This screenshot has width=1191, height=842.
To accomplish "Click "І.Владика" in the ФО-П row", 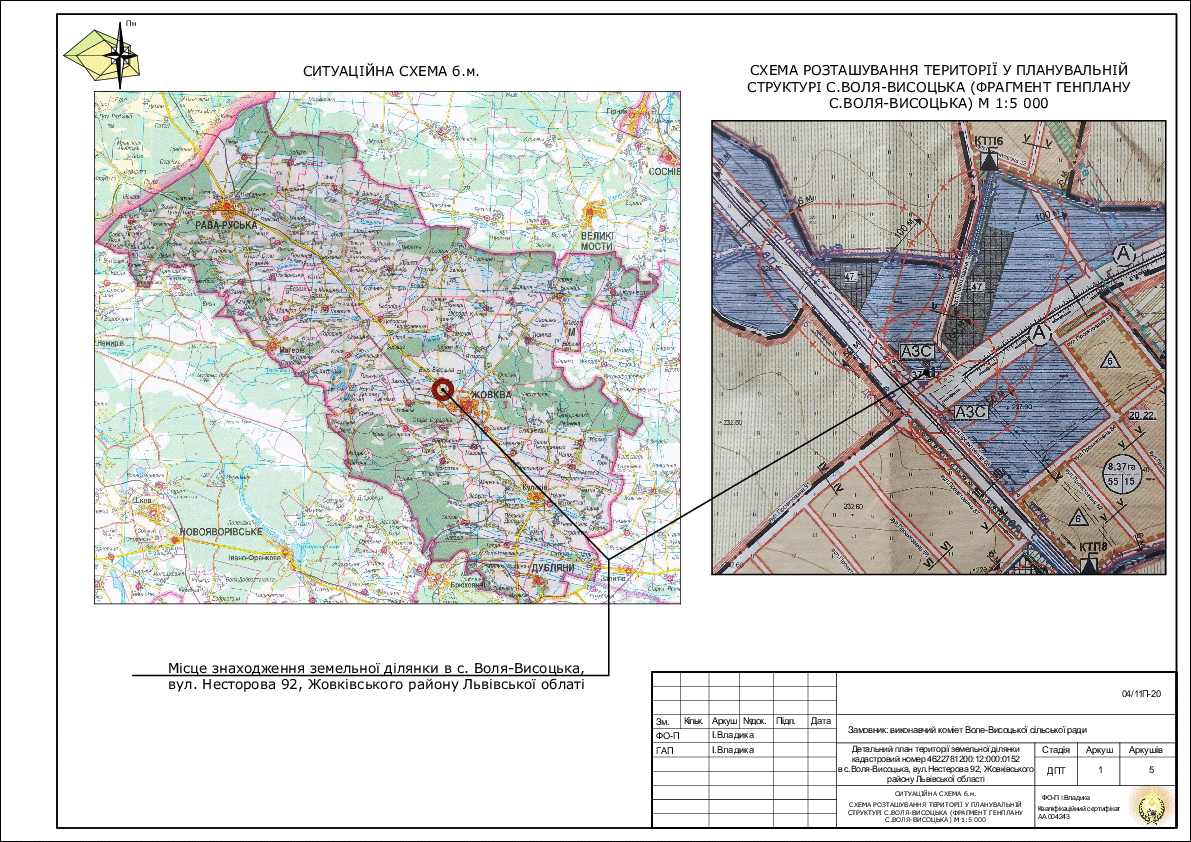I will coord(733,736).
